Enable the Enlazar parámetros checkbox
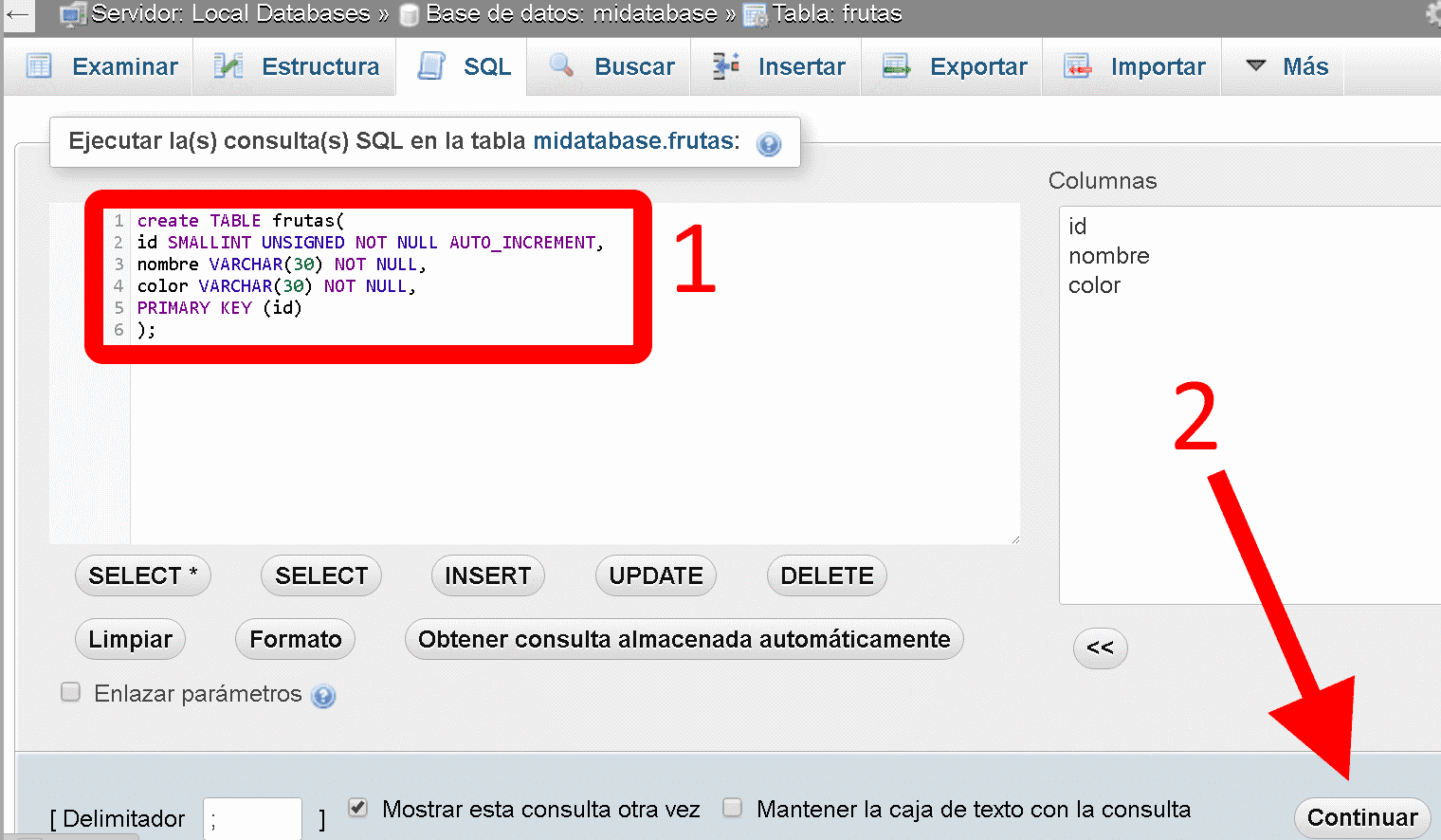The width and height of the screenshot is (1441, 840). click(70, 692)
